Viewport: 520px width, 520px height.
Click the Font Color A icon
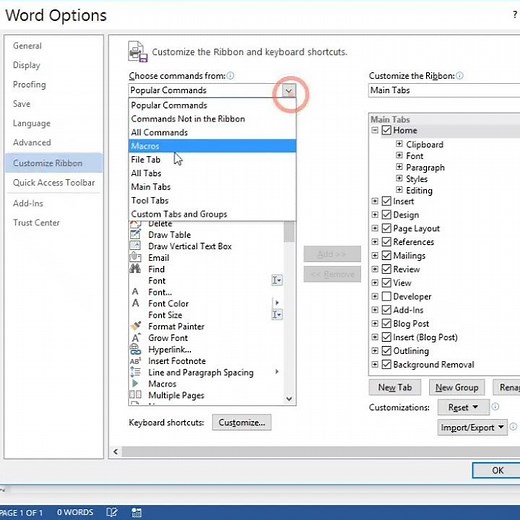pyautogui.click(x=135, y=303)
